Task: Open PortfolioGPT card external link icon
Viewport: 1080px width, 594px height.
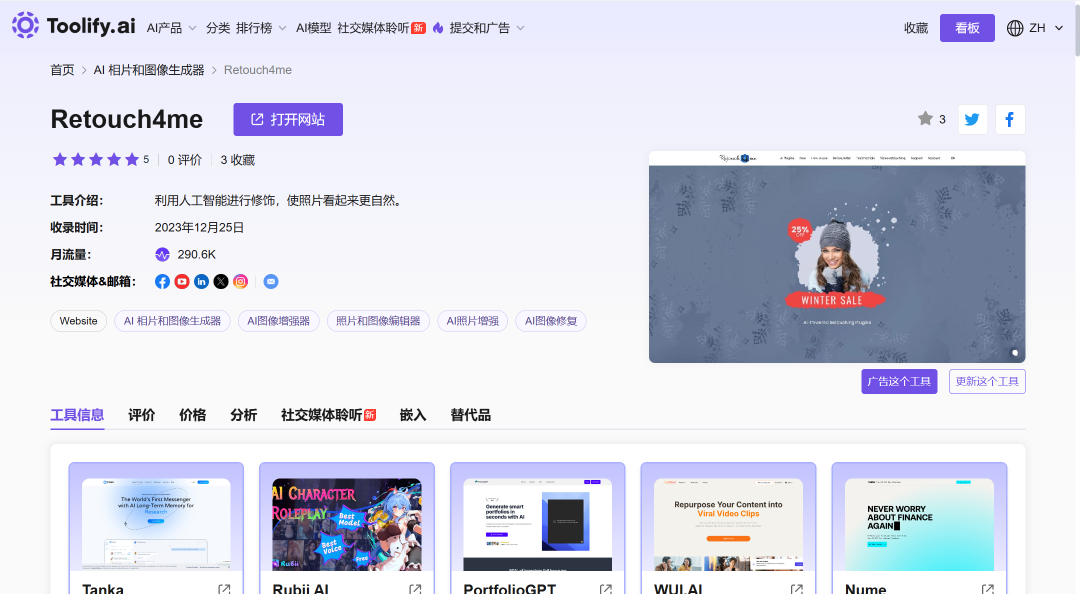Action: [606, 589]
